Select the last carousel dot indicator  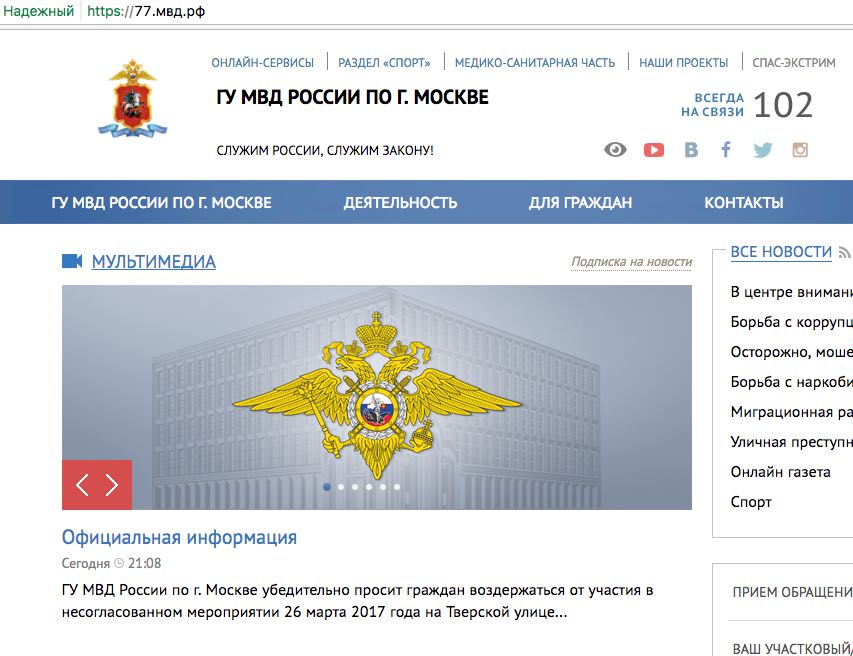tap(397, 487)
